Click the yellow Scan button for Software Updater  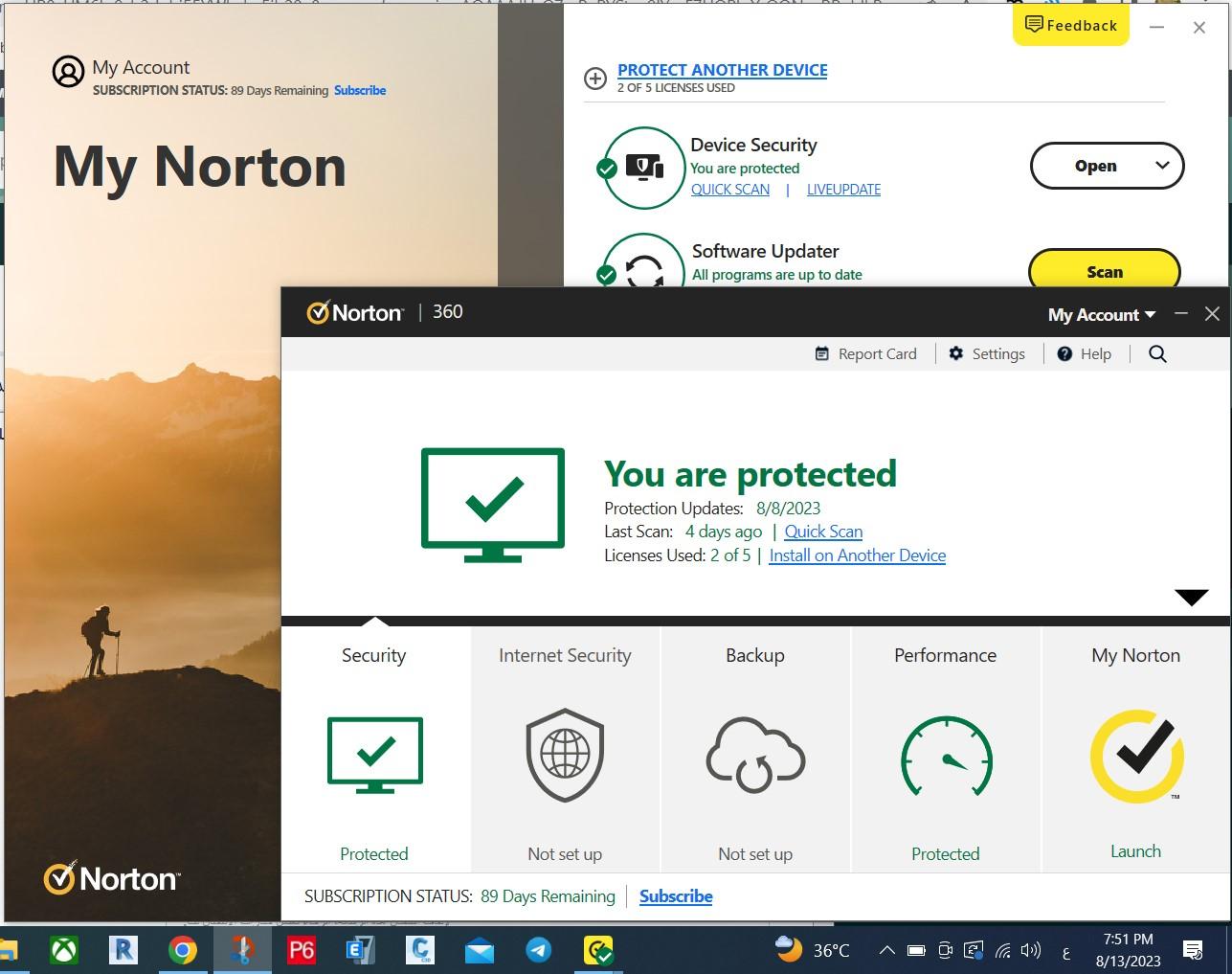1105,269
